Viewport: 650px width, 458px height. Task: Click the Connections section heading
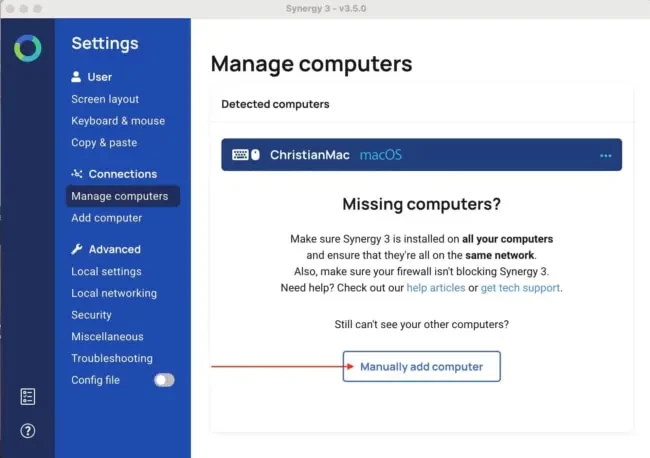[123, 174]
